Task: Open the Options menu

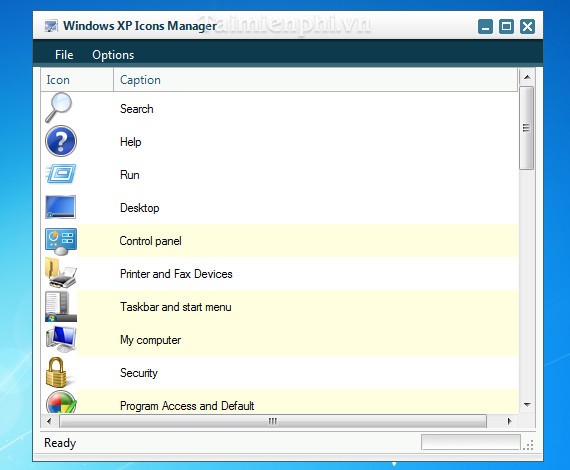Action: point(113,55)
